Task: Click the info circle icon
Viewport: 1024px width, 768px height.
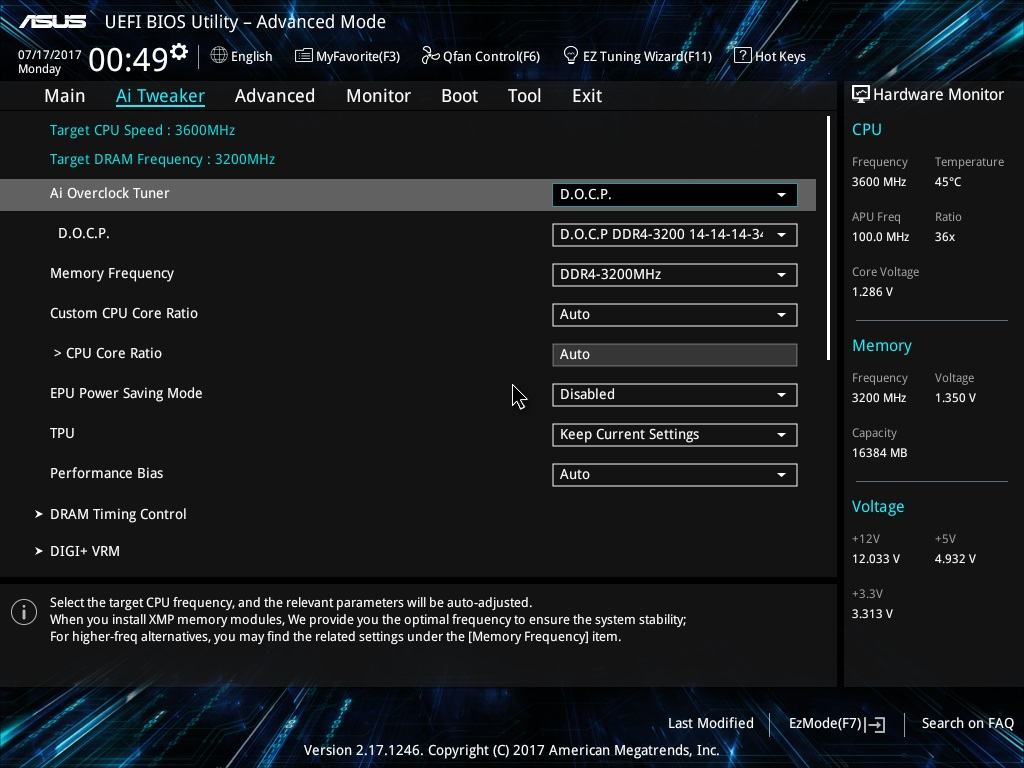Action: click(x=24, y=612)
